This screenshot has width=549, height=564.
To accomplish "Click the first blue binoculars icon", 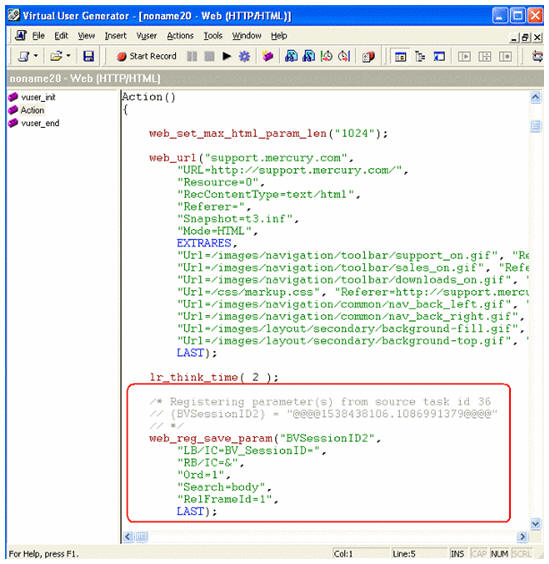I will (291, 56).
